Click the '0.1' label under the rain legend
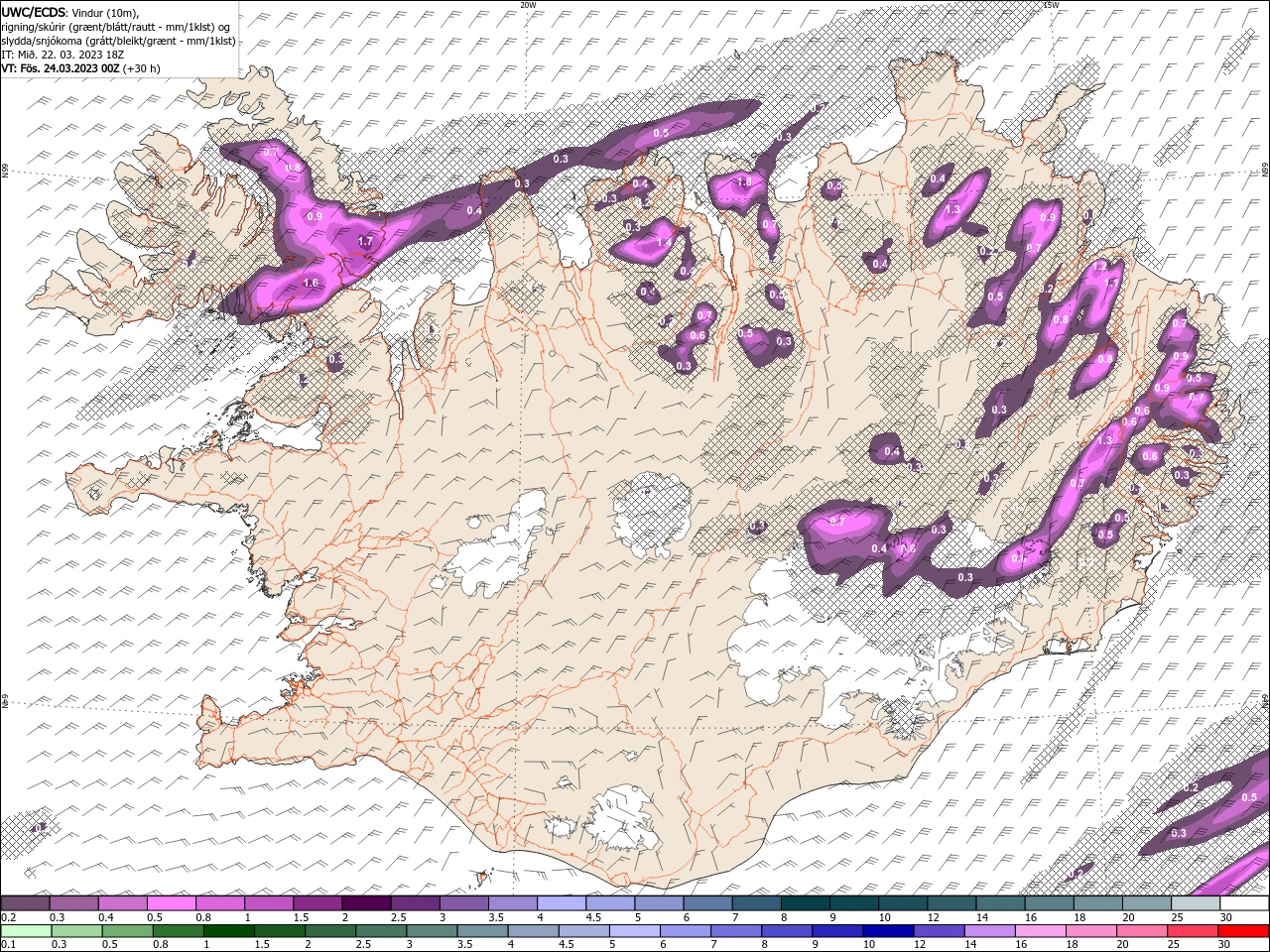The image size is (1270, 952). click(9, 945)
